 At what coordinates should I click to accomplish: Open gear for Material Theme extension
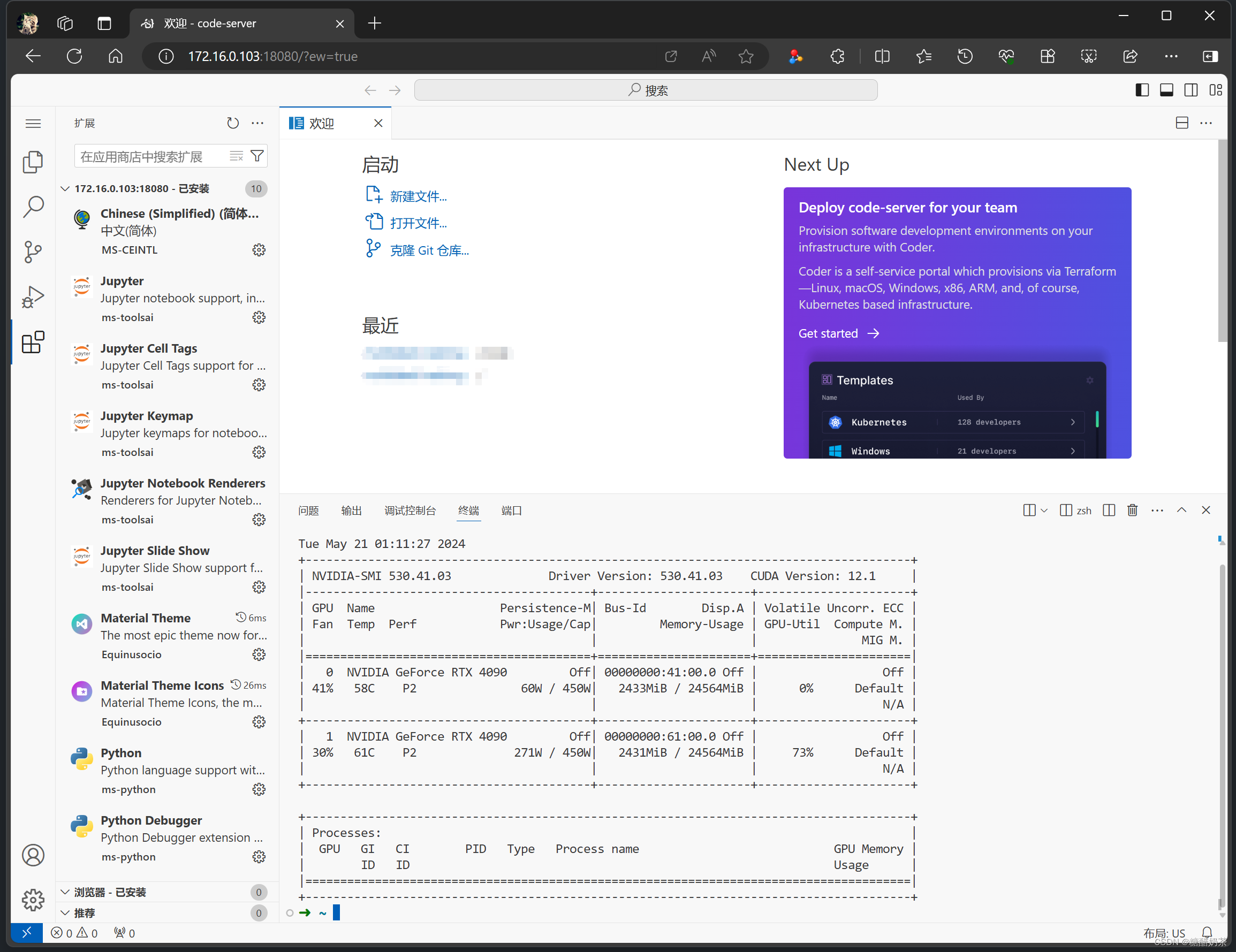click(x=259, y=654)
